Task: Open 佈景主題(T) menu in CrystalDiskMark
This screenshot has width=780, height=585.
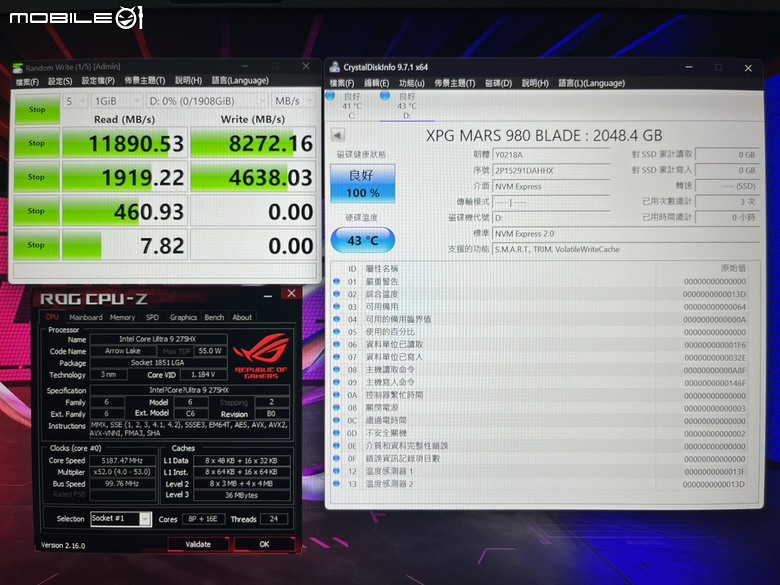Action: [145, 81]
